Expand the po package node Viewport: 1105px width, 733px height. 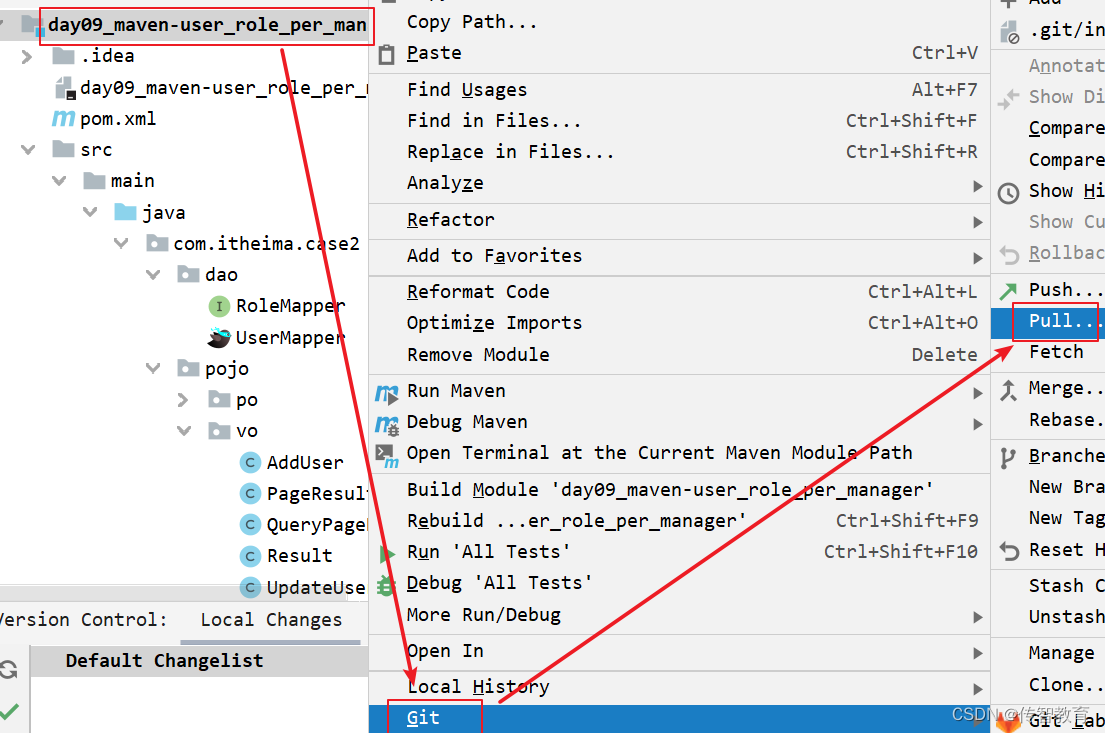[184, 400]
